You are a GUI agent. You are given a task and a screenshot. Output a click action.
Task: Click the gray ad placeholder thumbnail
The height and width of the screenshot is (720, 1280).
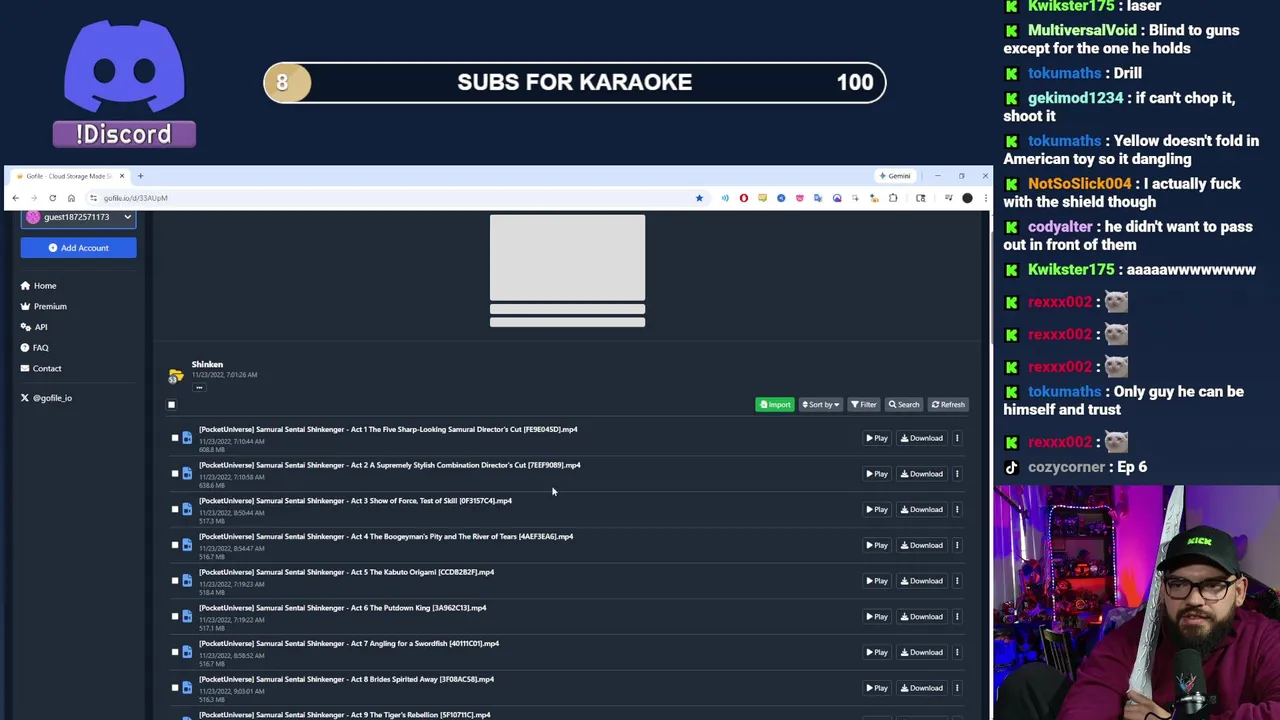pos(567,258)
